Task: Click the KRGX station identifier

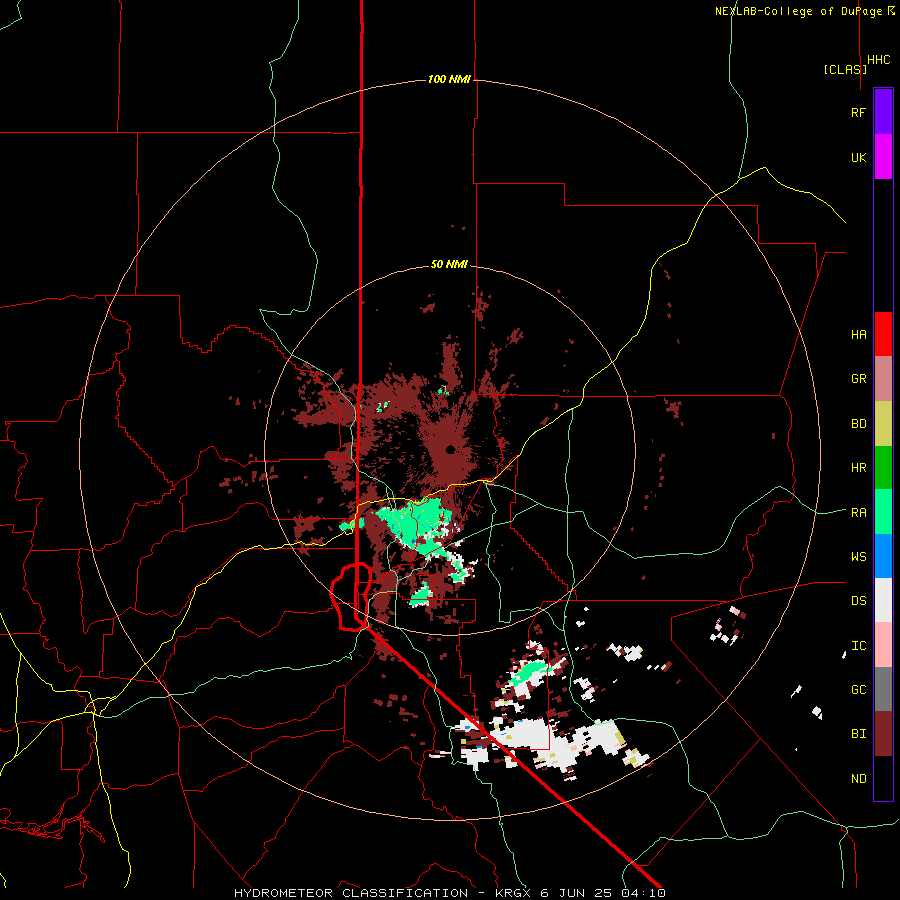Action: coord(513,893)
